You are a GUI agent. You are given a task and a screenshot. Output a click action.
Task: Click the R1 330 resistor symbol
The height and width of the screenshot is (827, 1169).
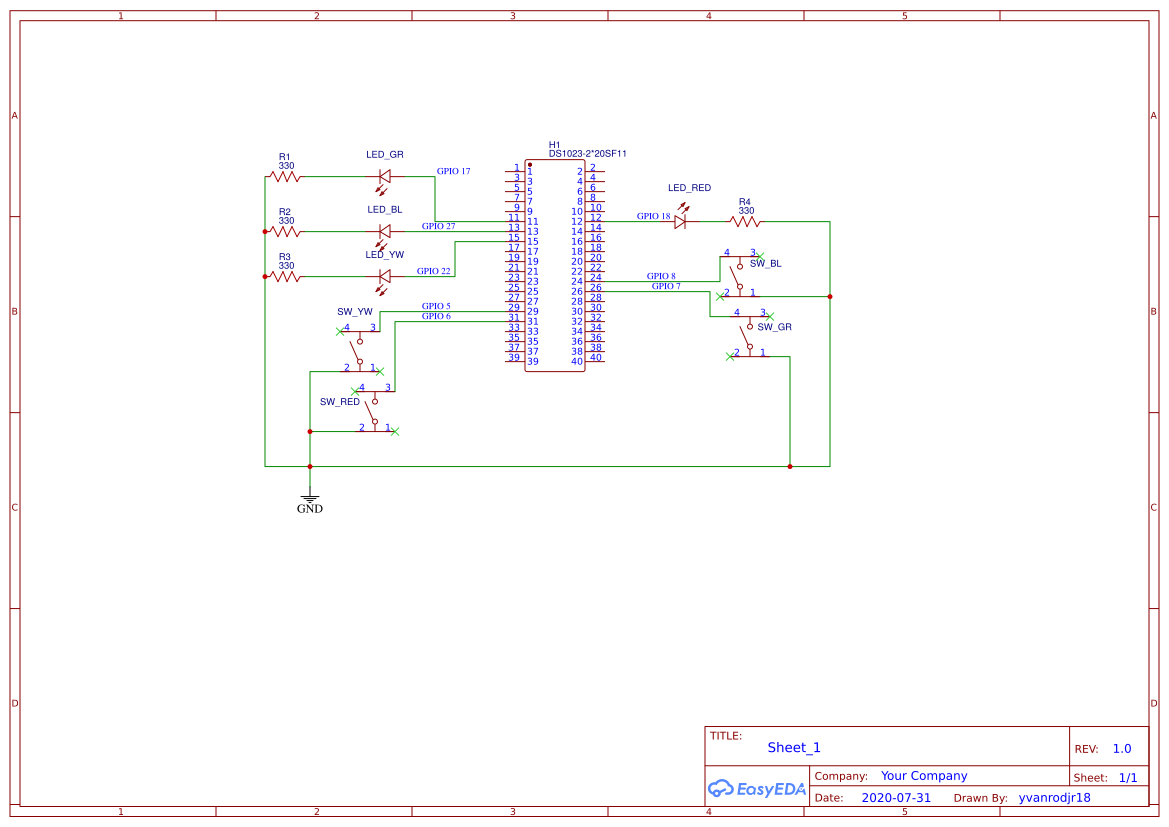(x=284, y=177)
